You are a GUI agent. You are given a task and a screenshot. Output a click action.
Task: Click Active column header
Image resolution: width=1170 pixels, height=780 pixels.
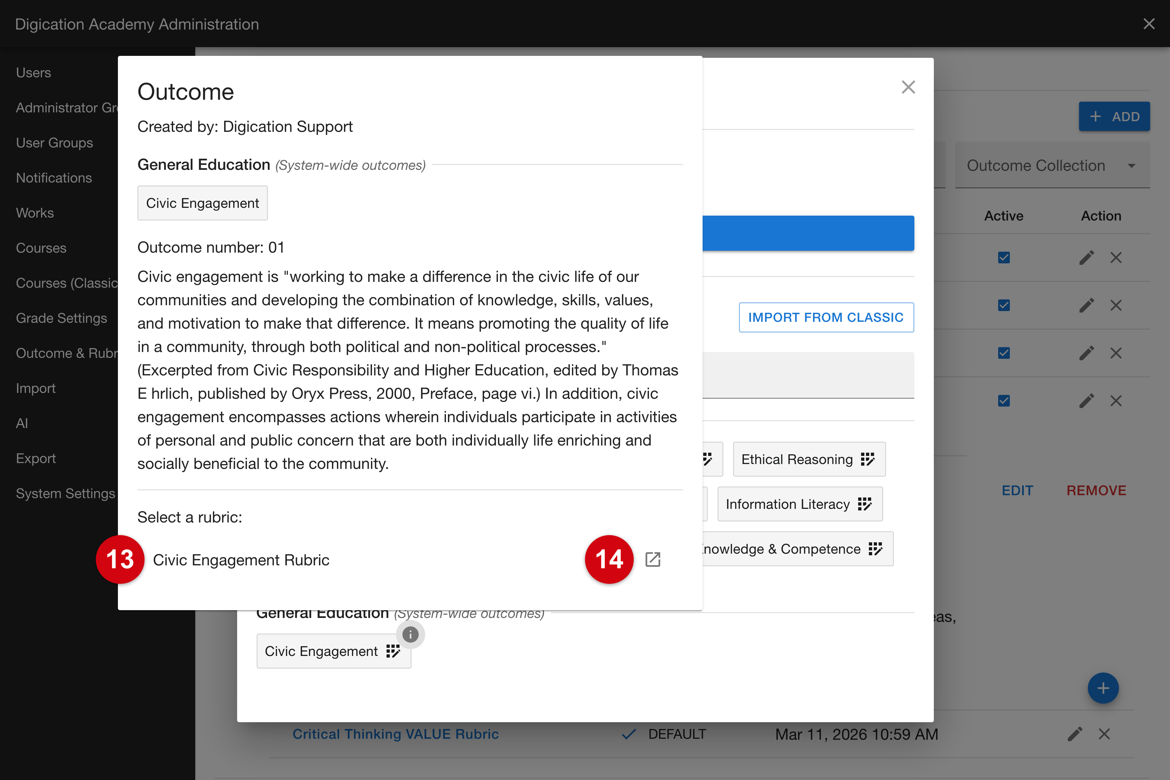click(x=1004, y=216)
